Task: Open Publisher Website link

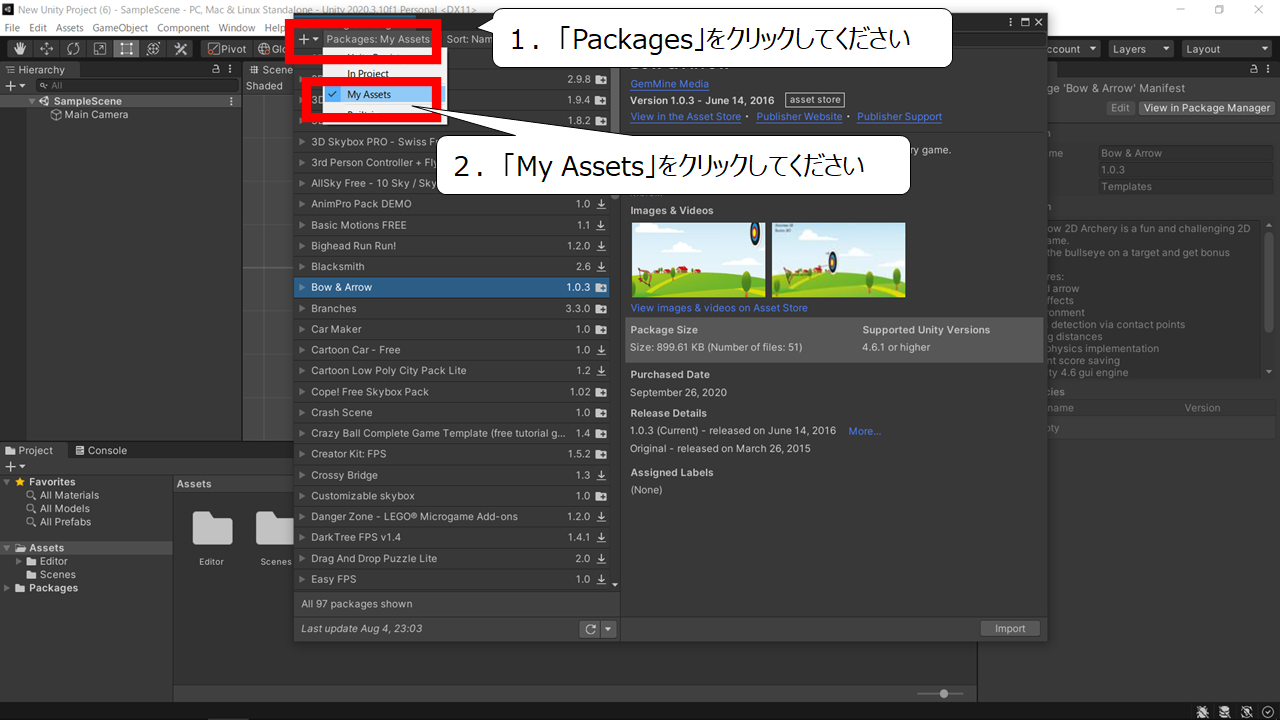Action: tap(799, 117)
